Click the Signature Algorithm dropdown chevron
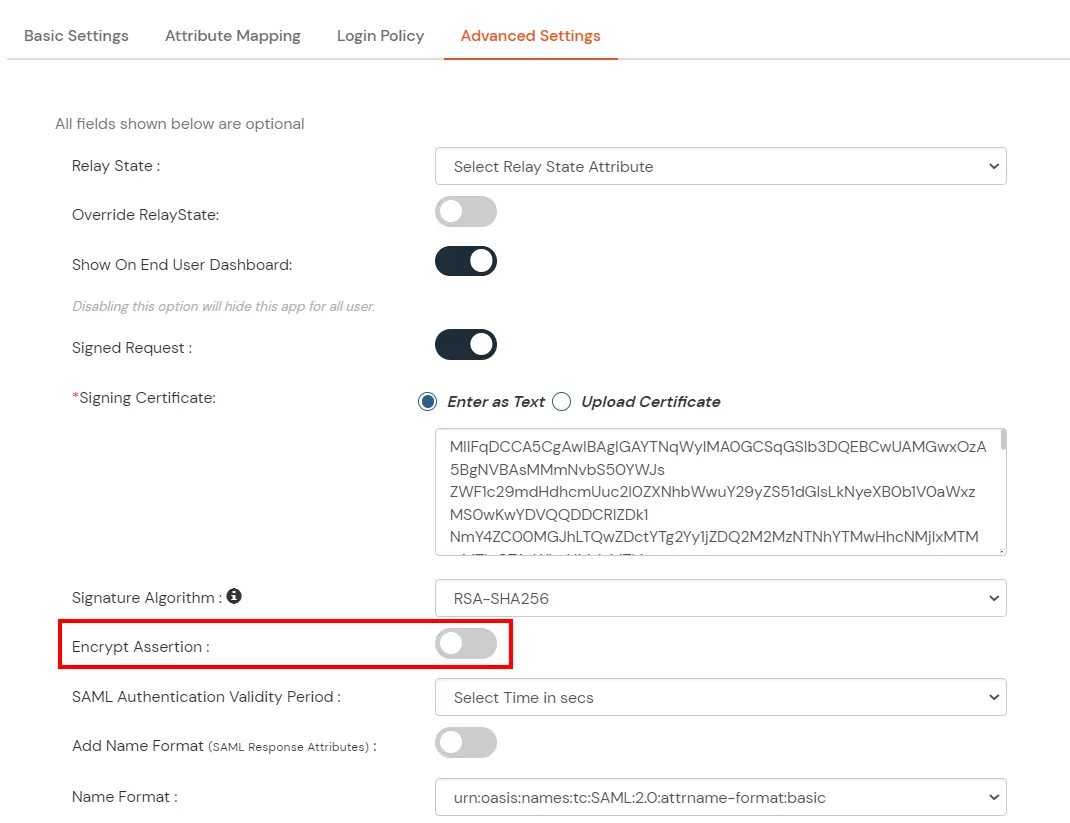 click(993, 597)
